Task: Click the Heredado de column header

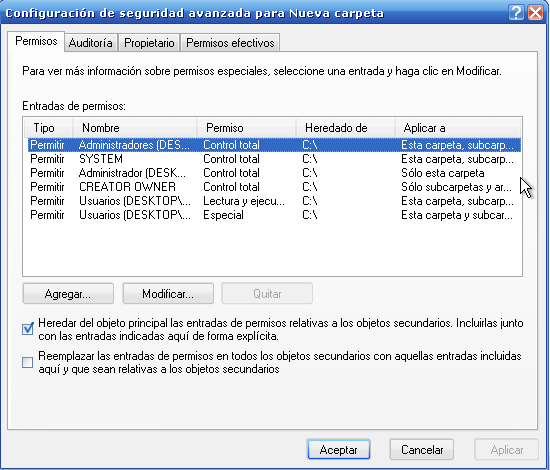Action: tap(346, 128)
